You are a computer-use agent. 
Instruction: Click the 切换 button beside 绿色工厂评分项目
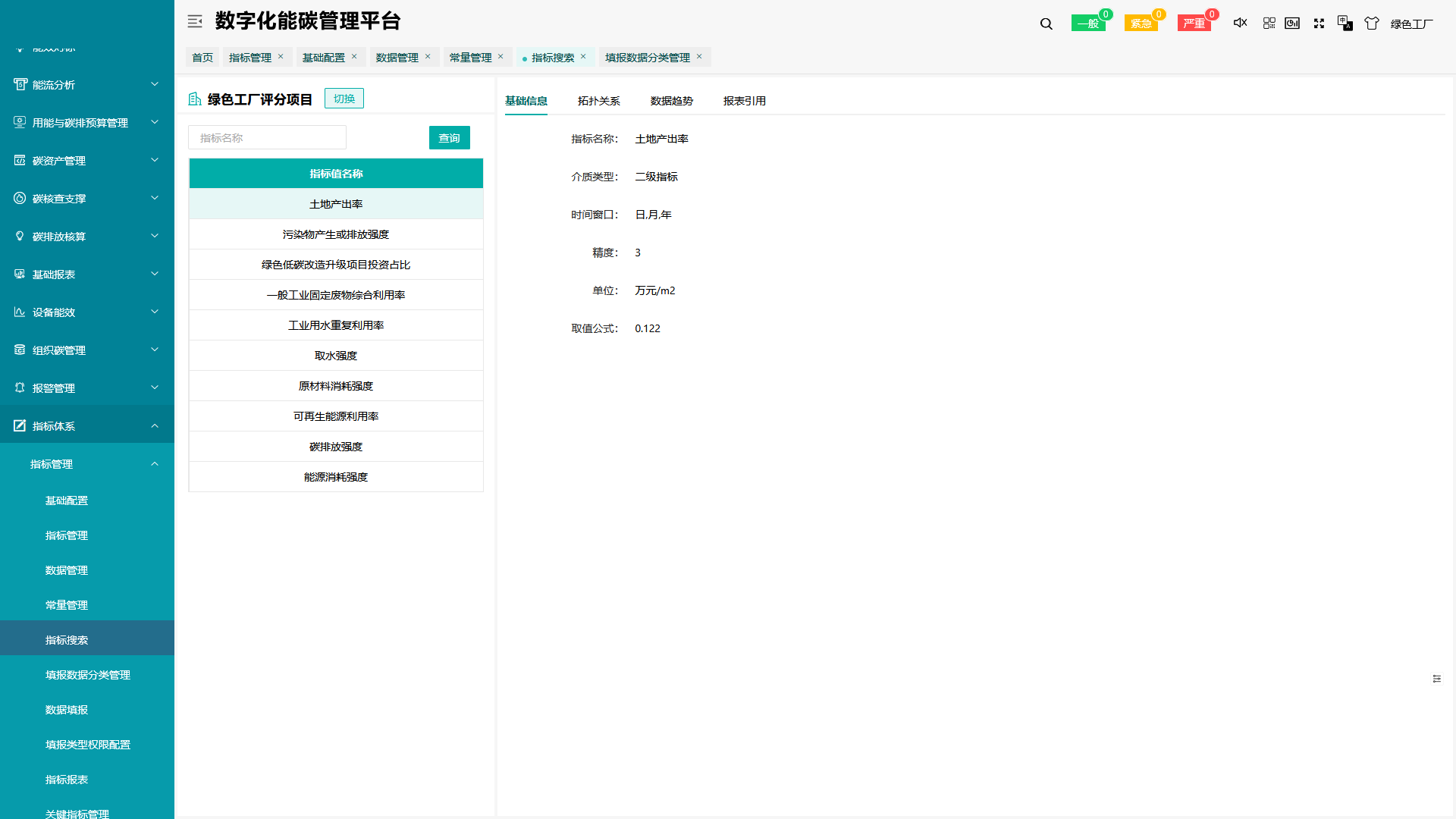pos(344,98)
